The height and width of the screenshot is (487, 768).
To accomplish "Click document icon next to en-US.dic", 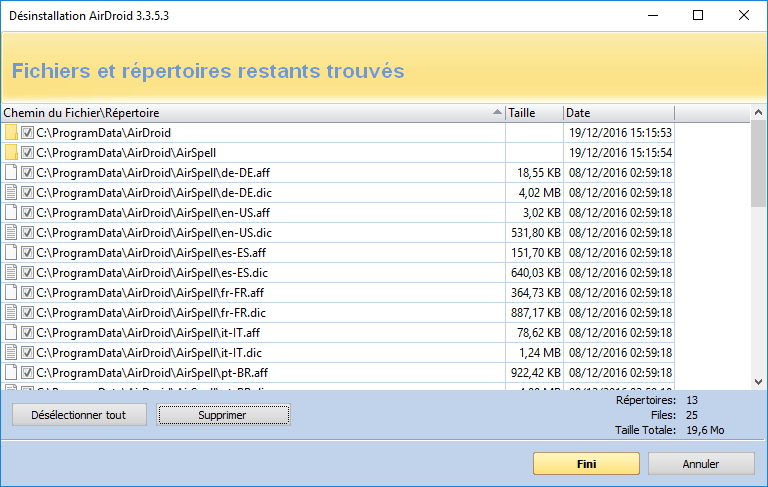I will (x=11, y=233).
